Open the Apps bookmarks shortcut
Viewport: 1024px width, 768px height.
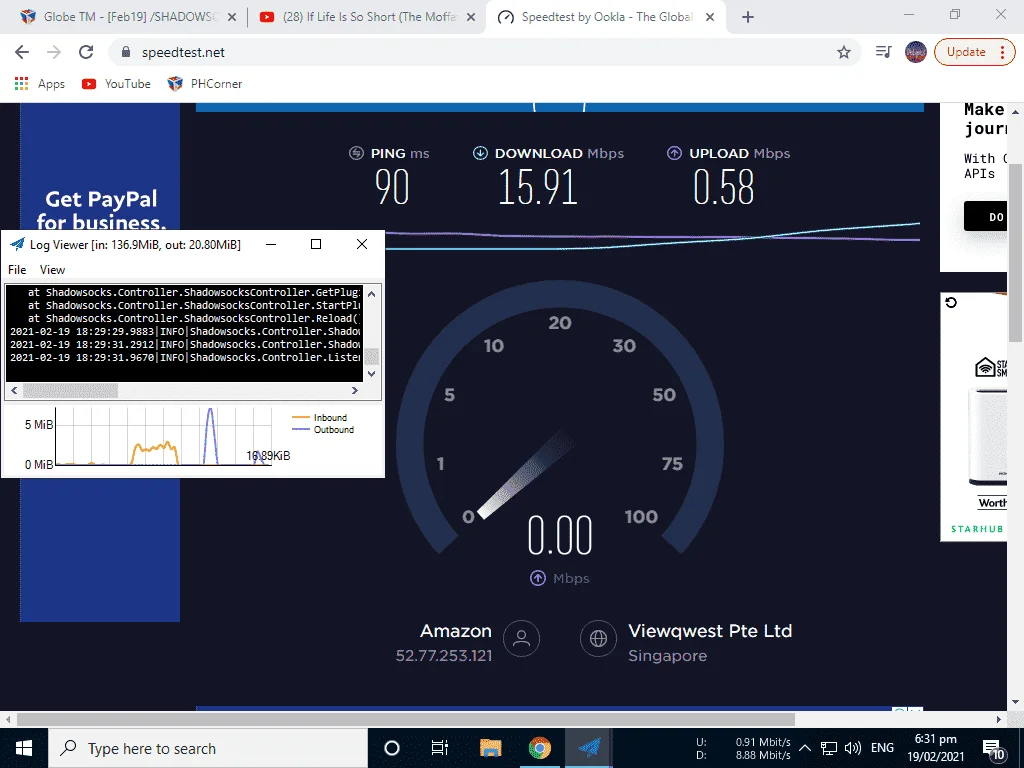[x=40, y=84]
